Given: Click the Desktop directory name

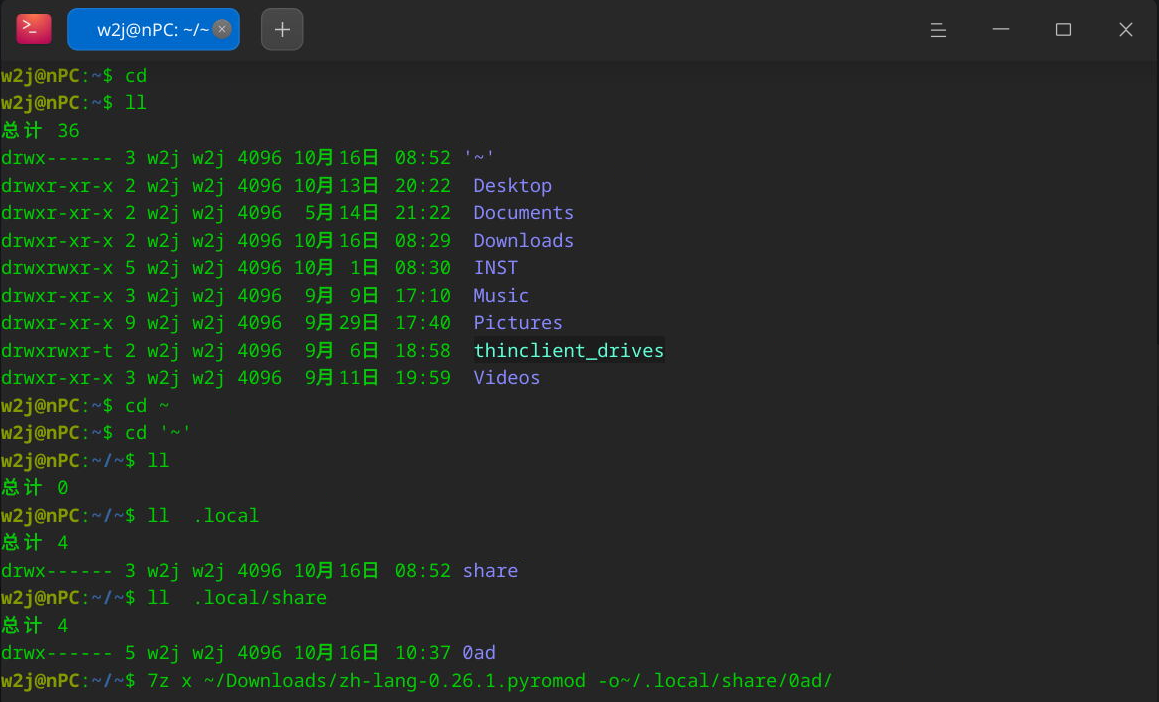Looking at the screenshot, I should coord(512,185).
